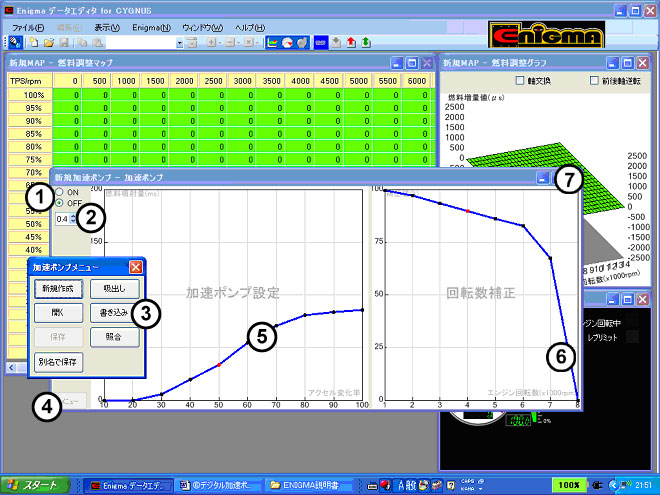Expand the dropdown arrow beside the minus icon

tap(238, 43)
